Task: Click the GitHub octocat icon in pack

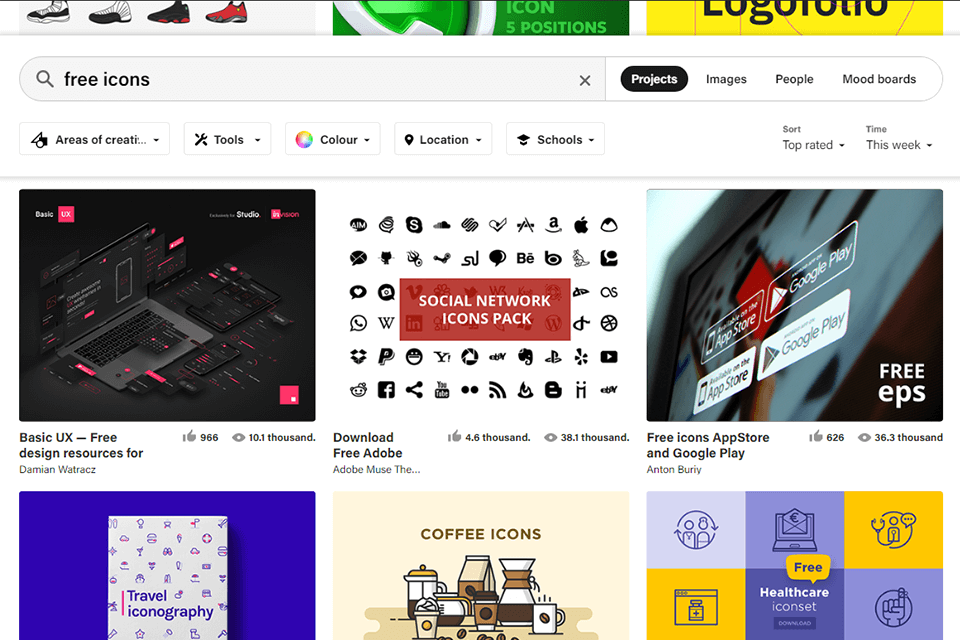Action: (x=386, y=258)
